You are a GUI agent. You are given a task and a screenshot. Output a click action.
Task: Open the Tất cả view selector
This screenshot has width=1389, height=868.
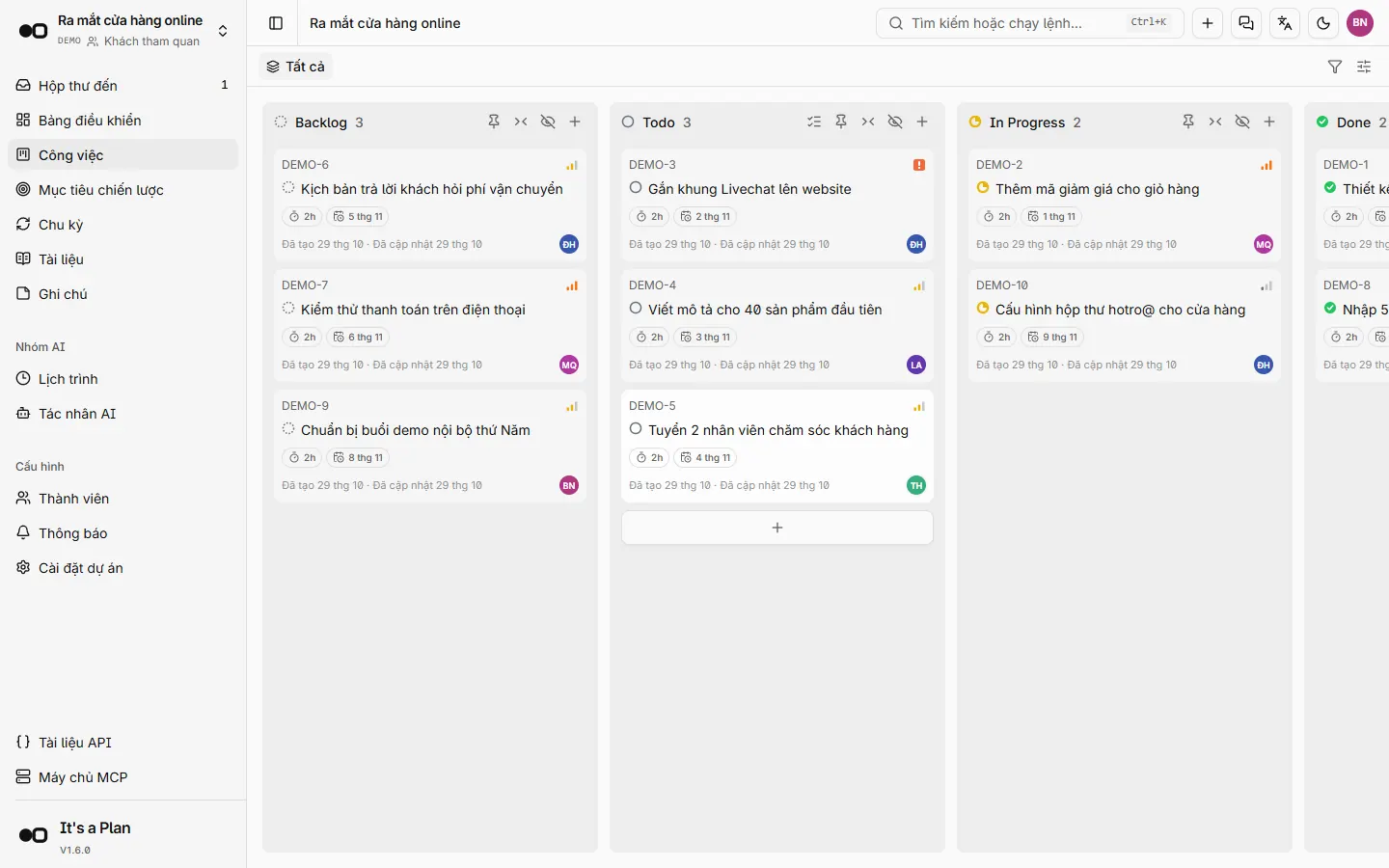click(296, 67)
